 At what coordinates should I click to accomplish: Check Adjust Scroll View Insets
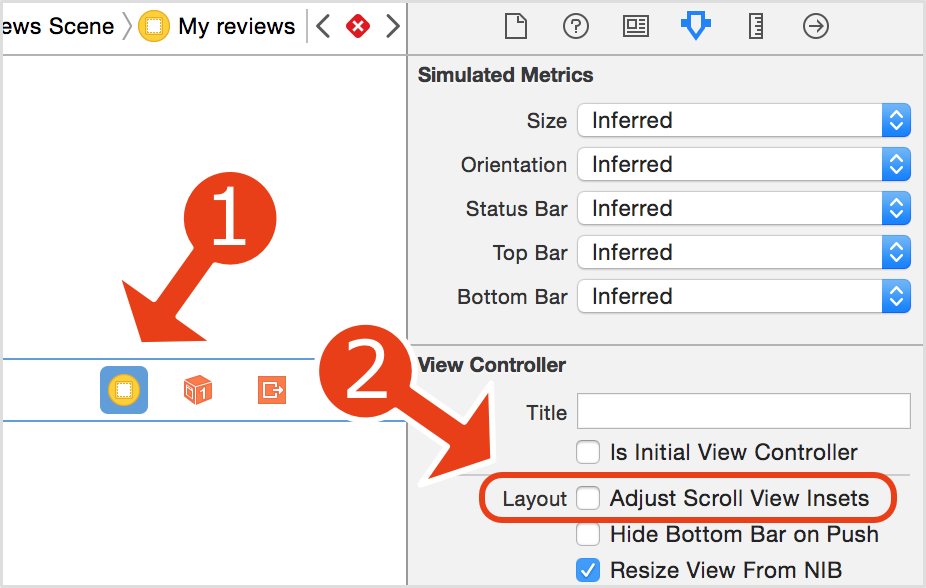coord(588,498)
